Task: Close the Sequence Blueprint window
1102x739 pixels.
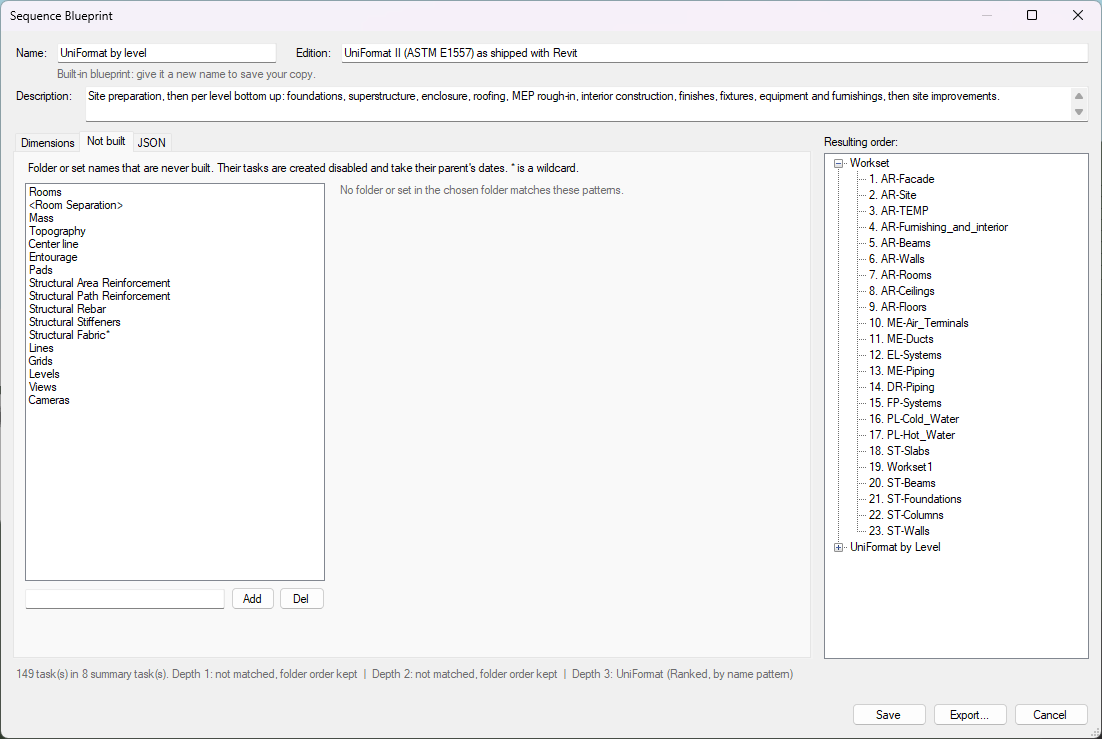Action: 1077,15
